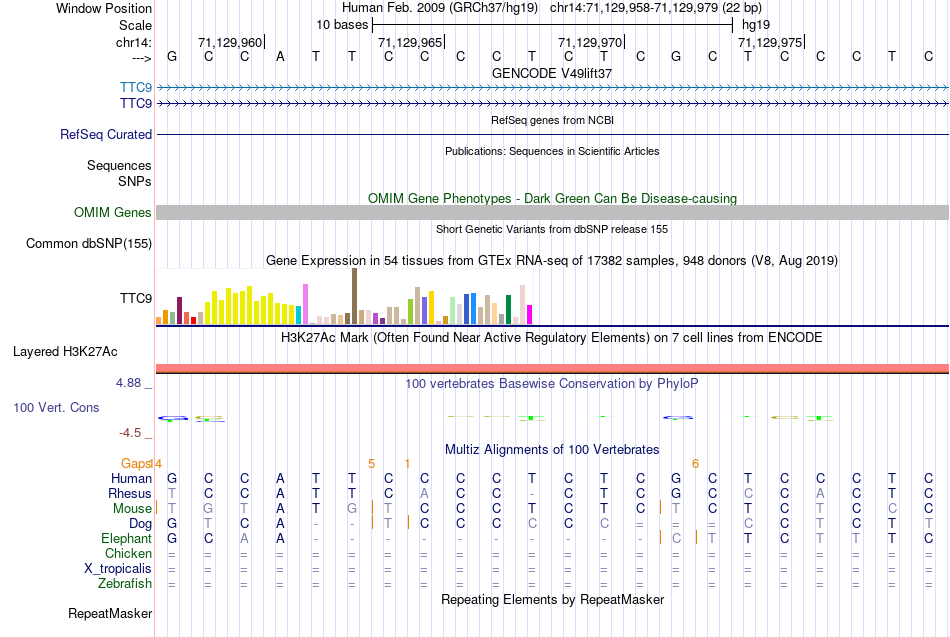Click the RepeatMasker track label
The image size is (950, 637).
110,613
